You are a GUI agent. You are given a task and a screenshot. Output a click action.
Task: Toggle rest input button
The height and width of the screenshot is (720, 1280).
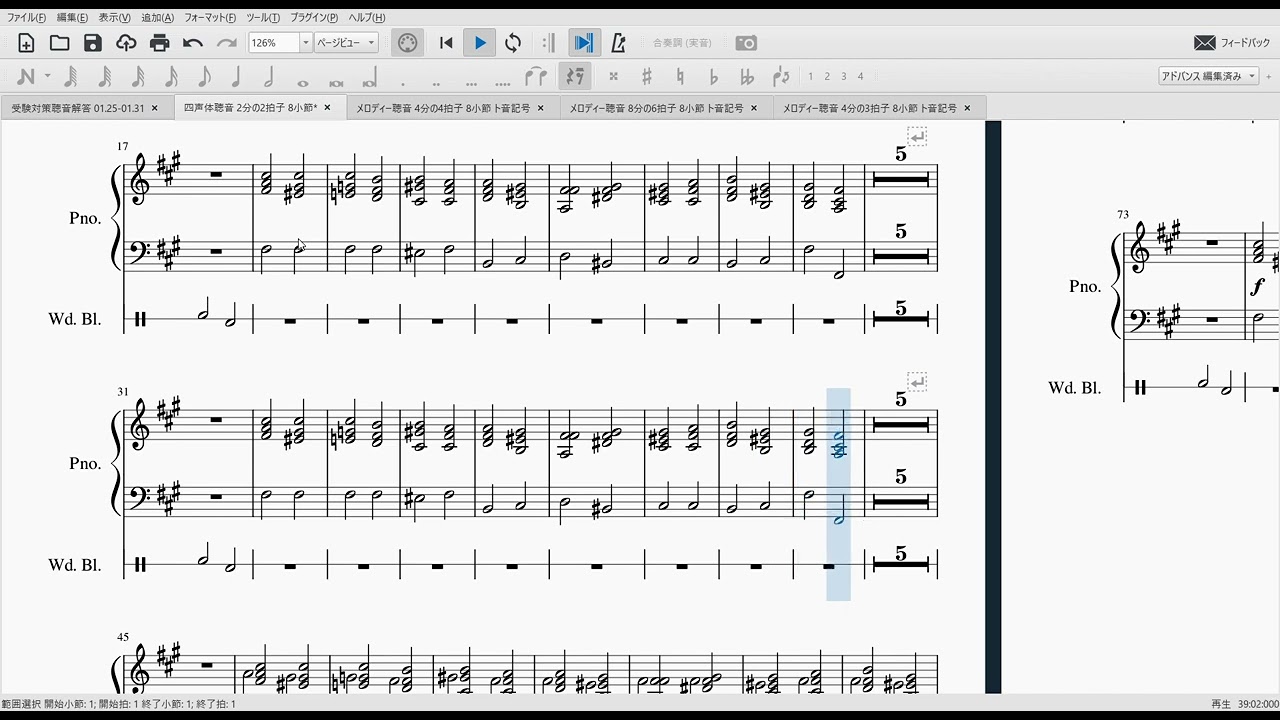coord(574,76)
